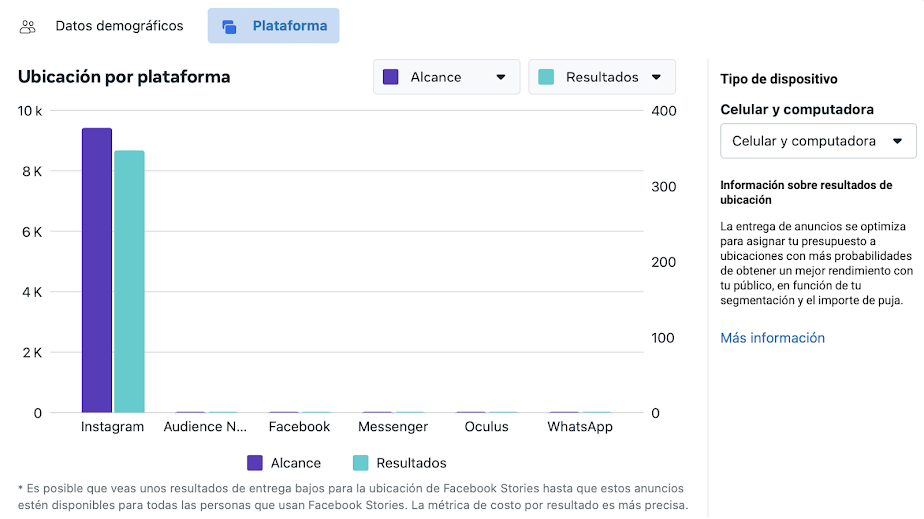This screenshot has height=519, width=924.
Task: Click the Instagram teal Resultados bar
Action: 129,281
